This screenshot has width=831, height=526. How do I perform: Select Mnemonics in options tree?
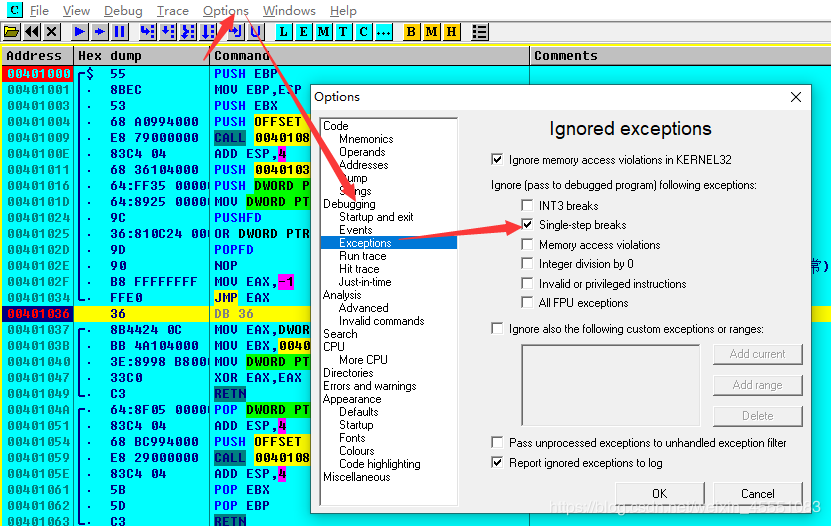(366, 139)
